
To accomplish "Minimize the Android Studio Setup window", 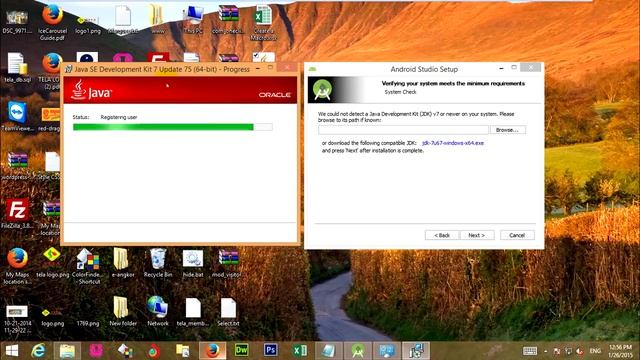I will click(501, 68).
